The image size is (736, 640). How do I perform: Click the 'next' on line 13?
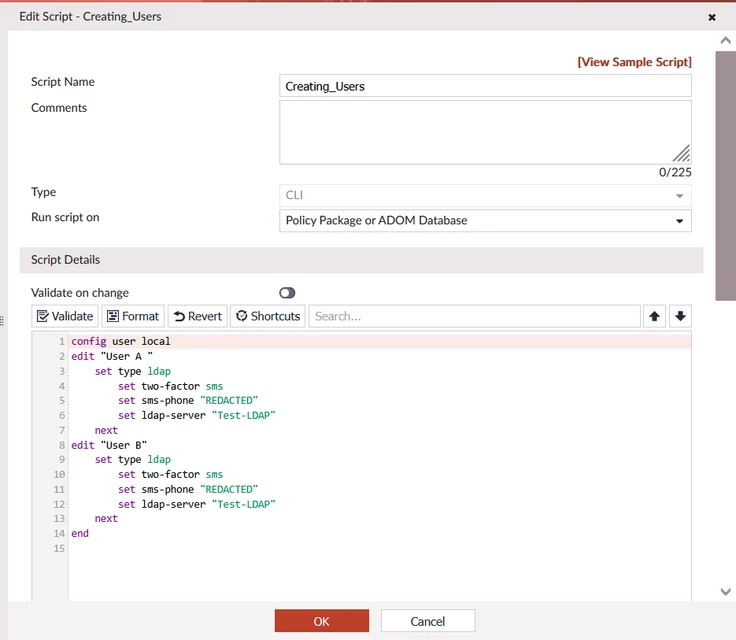(106, 519)
